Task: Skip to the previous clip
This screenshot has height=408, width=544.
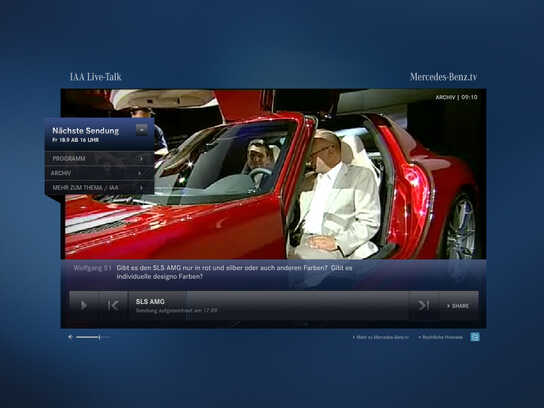Action: coord(113,306)
